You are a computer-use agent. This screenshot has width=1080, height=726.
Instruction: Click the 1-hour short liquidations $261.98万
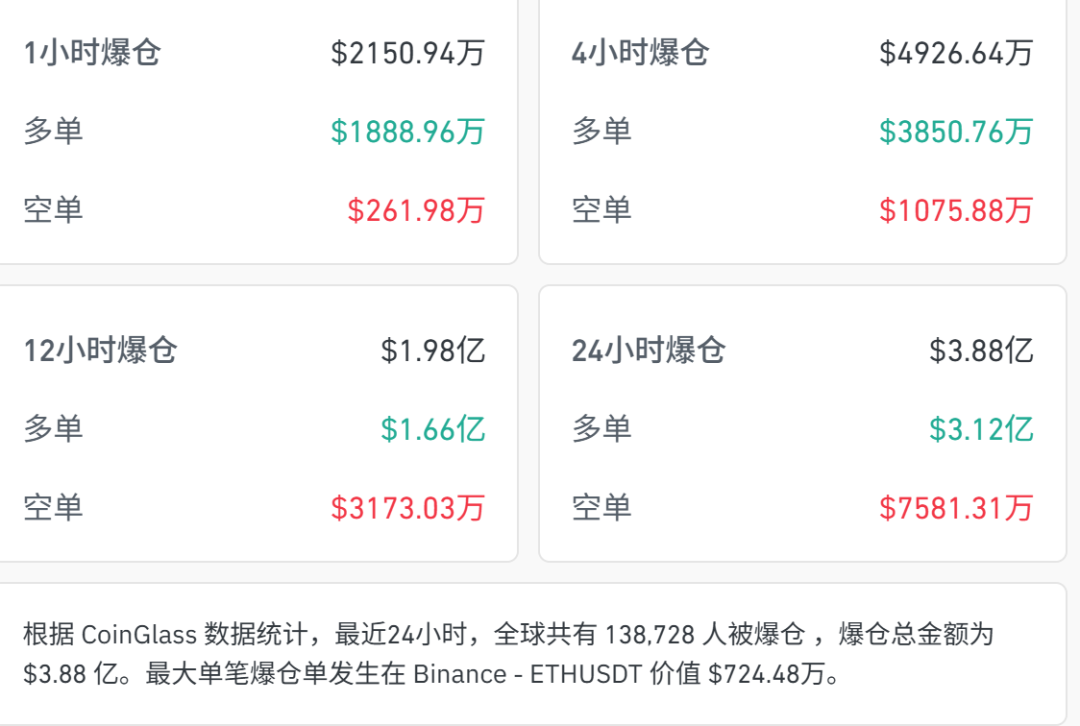point(416,210)
